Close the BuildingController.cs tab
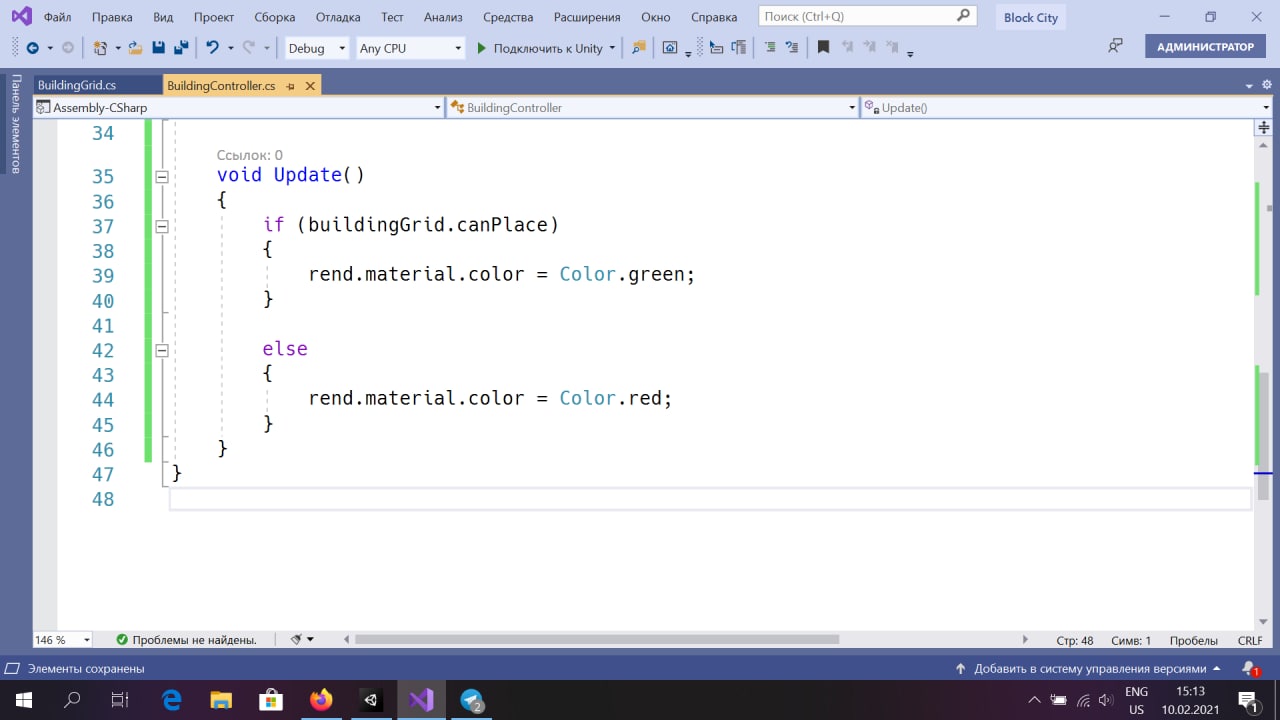The image size is (1280, 720). (310, 86)
